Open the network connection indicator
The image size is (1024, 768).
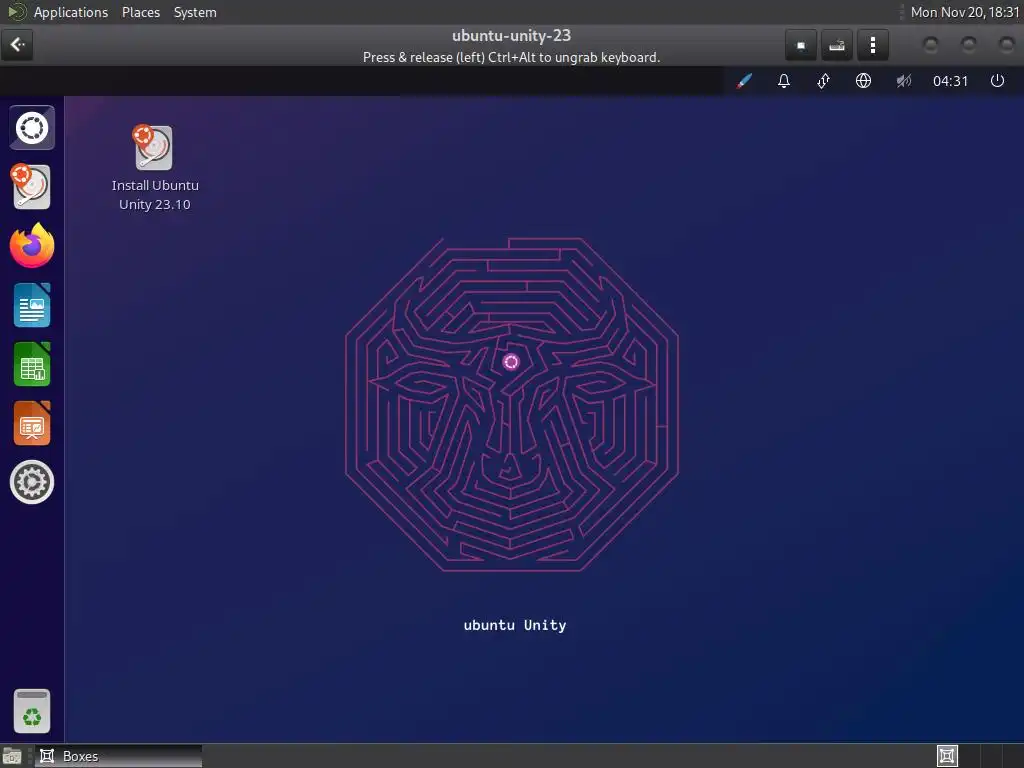(x=824, y=81)
